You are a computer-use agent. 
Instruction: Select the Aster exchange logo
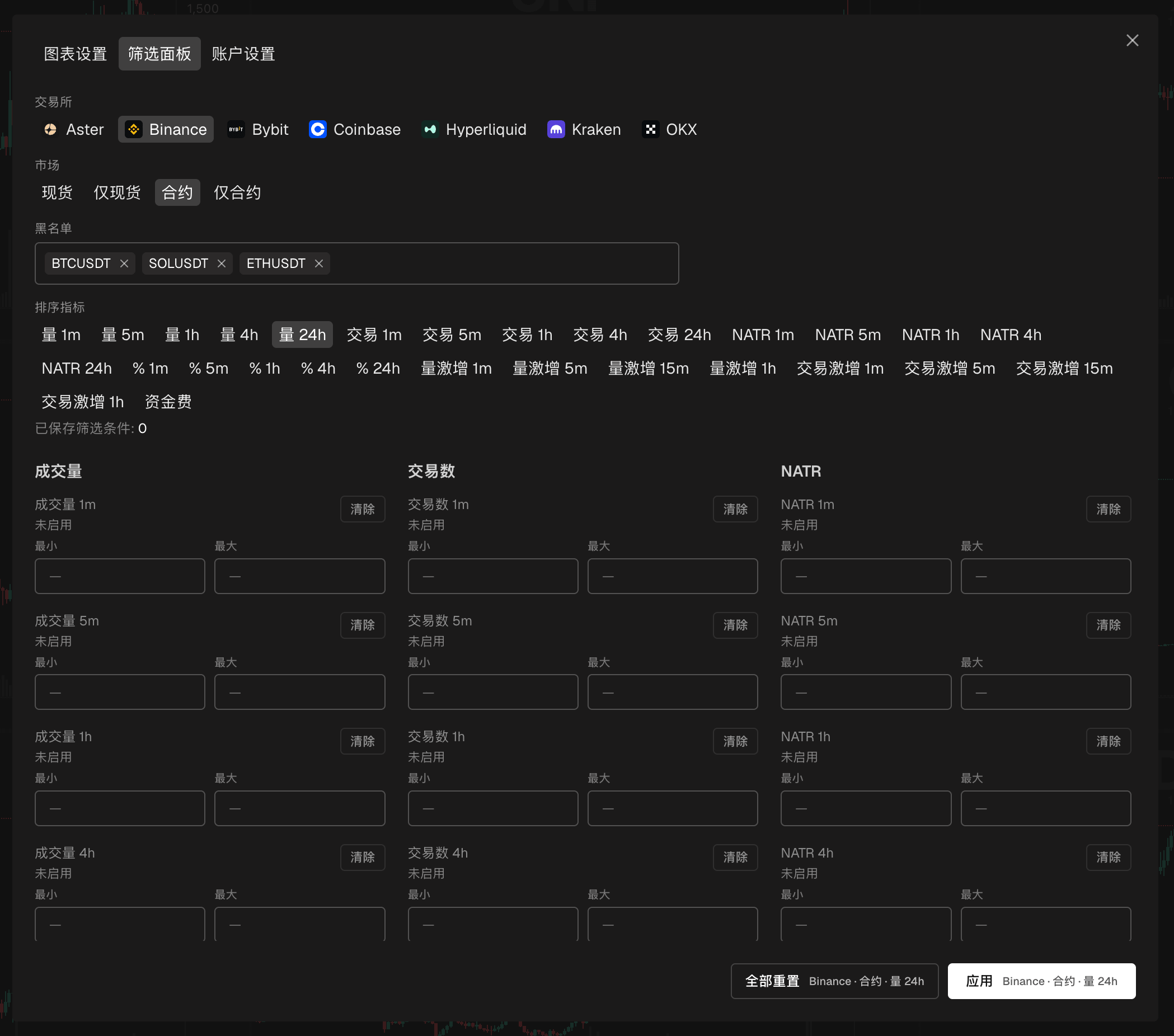pos(50,129)
